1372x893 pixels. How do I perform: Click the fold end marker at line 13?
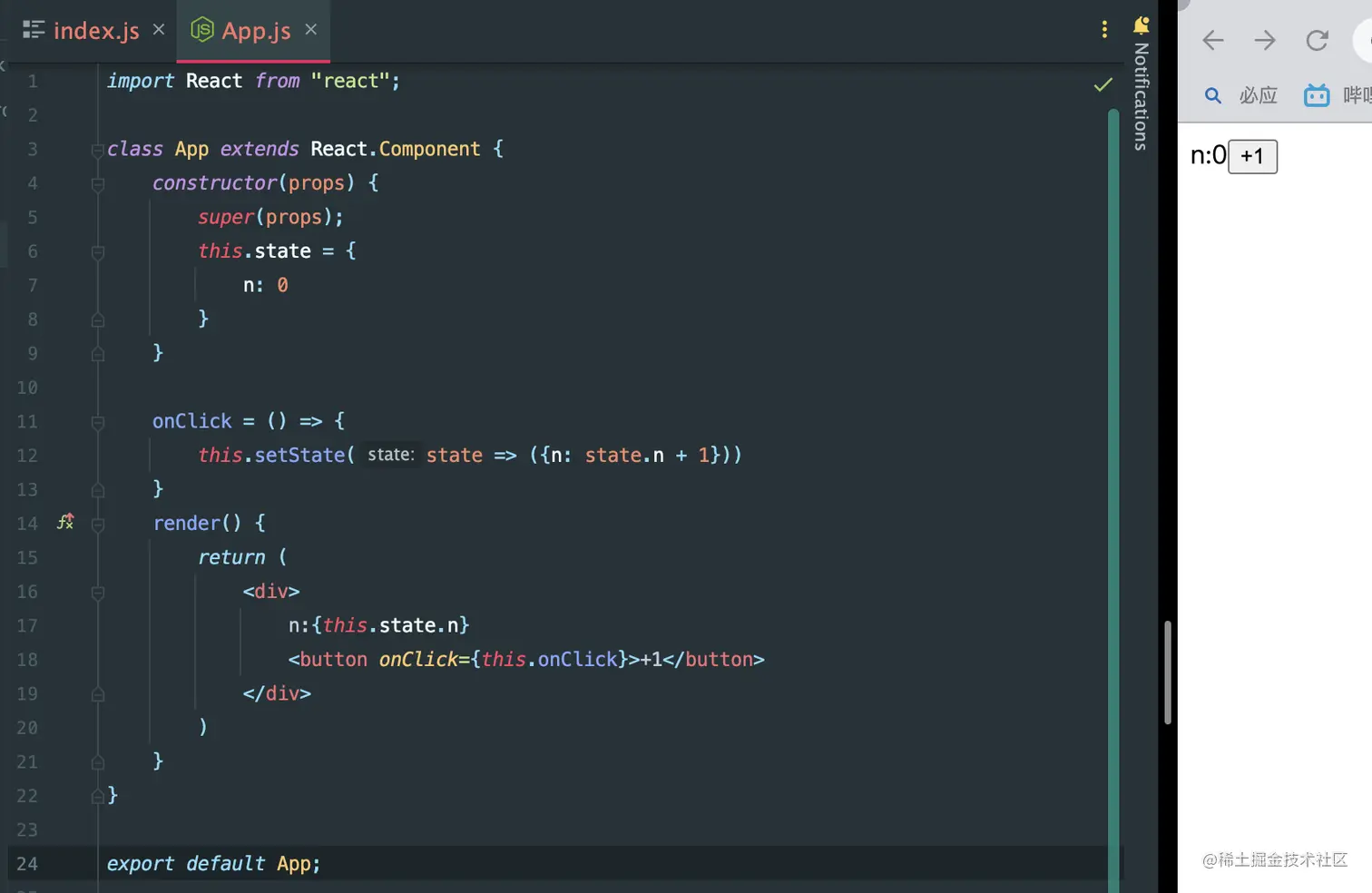[98, 490]
